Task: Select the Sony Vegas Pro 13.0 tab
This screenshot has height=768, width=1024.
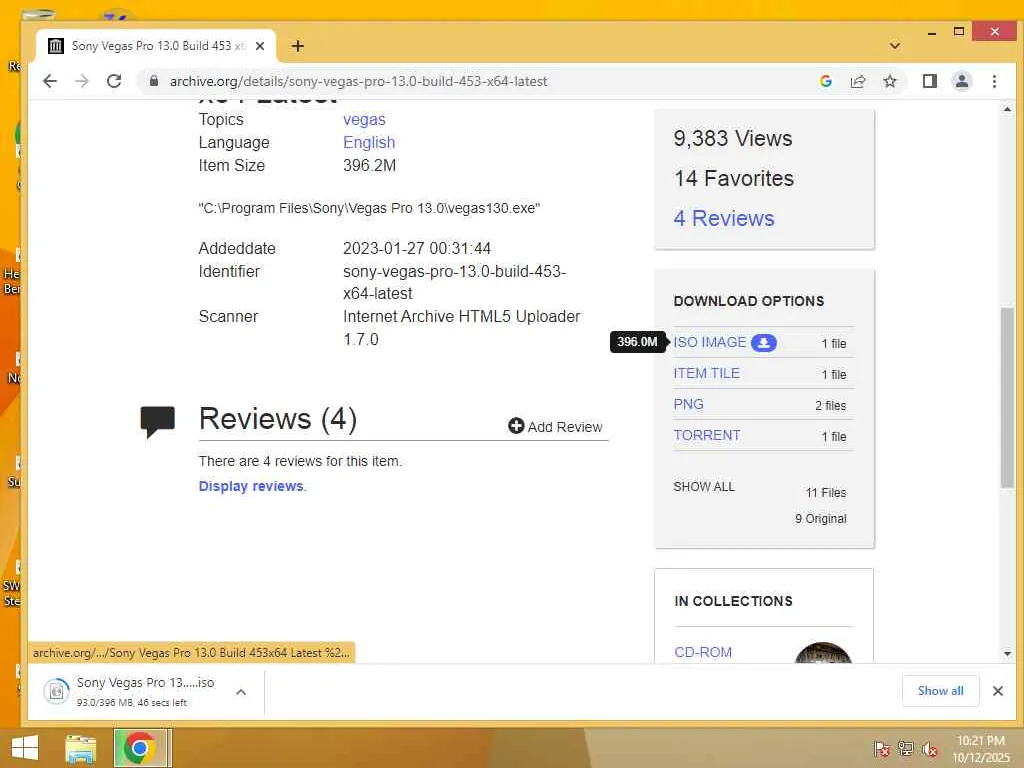Action: coord(157,46)
